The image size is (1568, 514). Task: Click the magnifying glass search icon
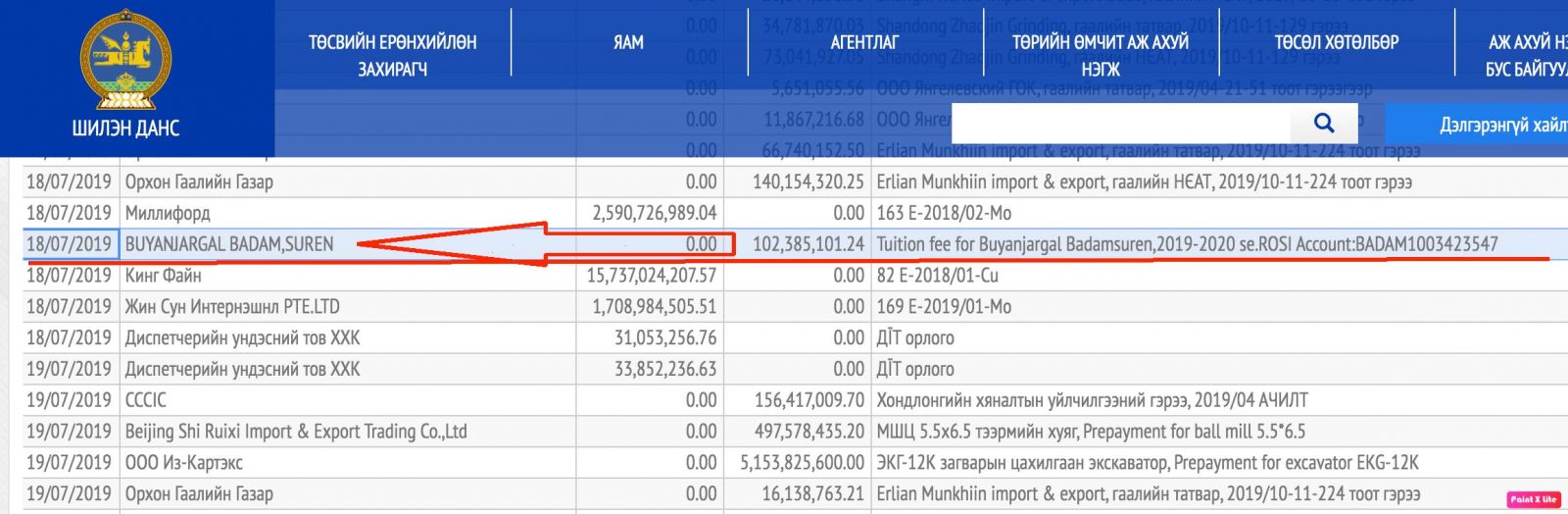coord(1323,123)
